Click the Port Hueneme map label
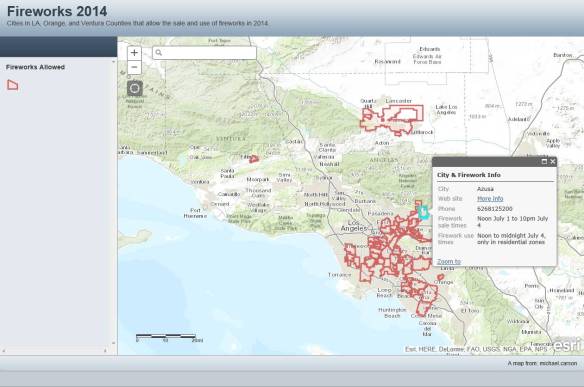 point(195,213)
